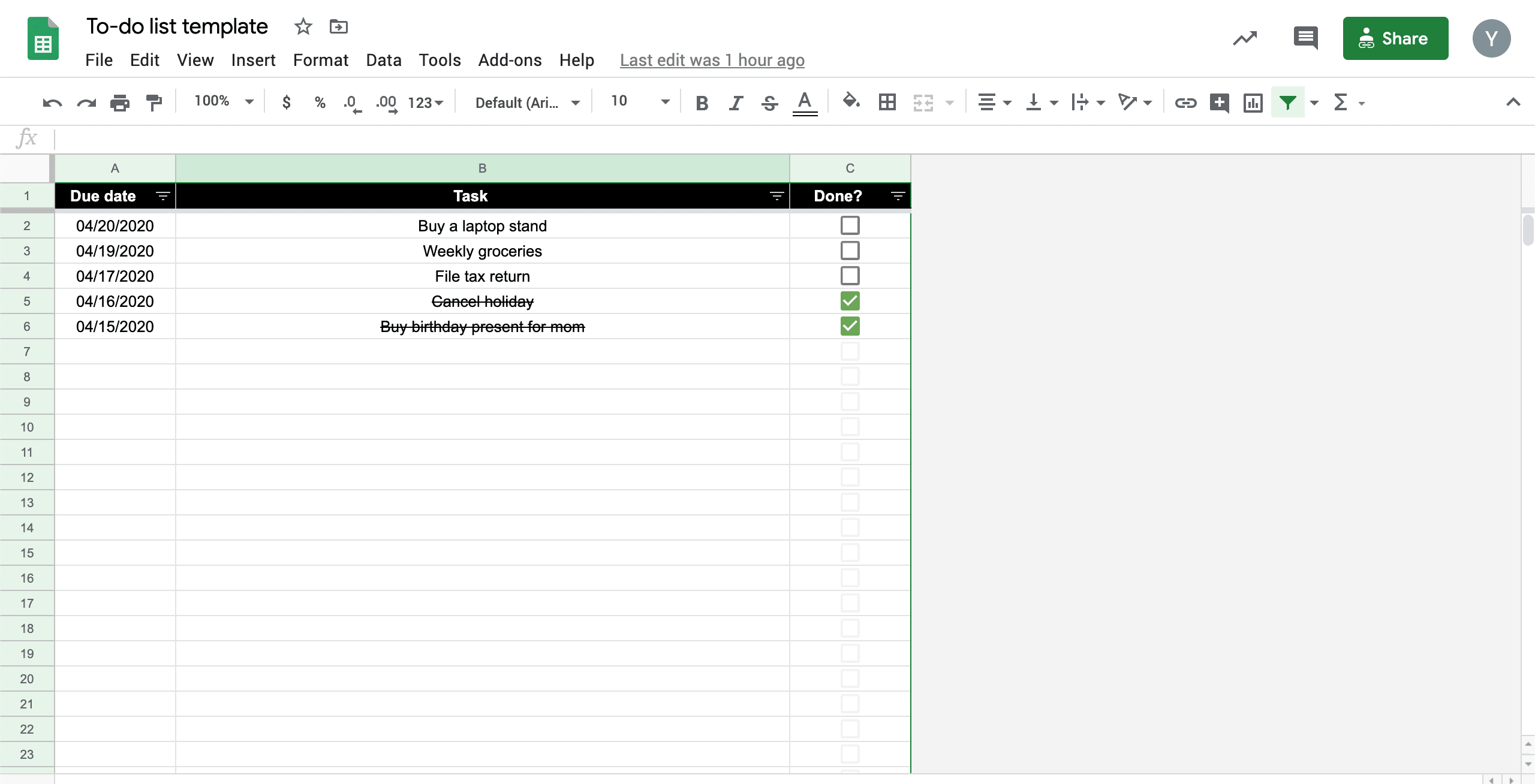Click the text color icon
Image resolution: width=1535 pixels, height=784 pixels.
coord(804,102)
